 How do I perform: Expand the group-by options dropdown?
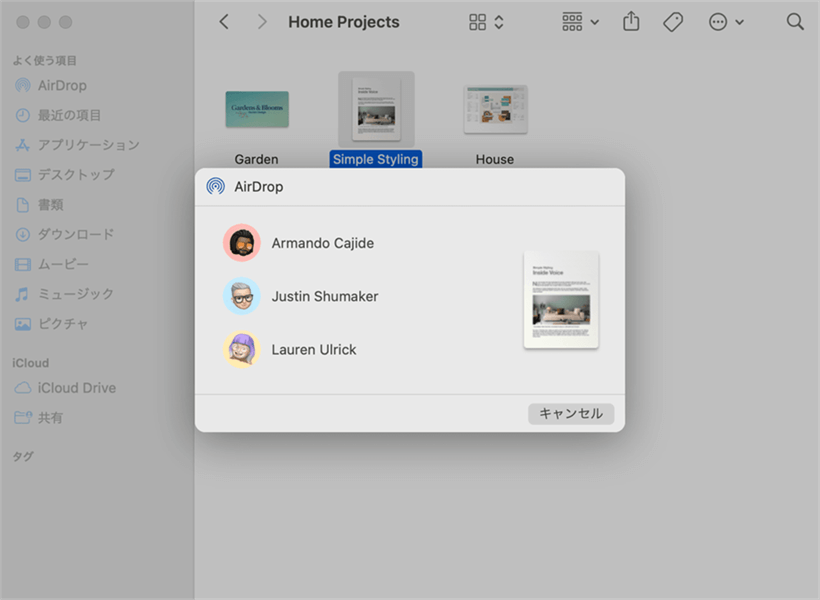point(580,22)
